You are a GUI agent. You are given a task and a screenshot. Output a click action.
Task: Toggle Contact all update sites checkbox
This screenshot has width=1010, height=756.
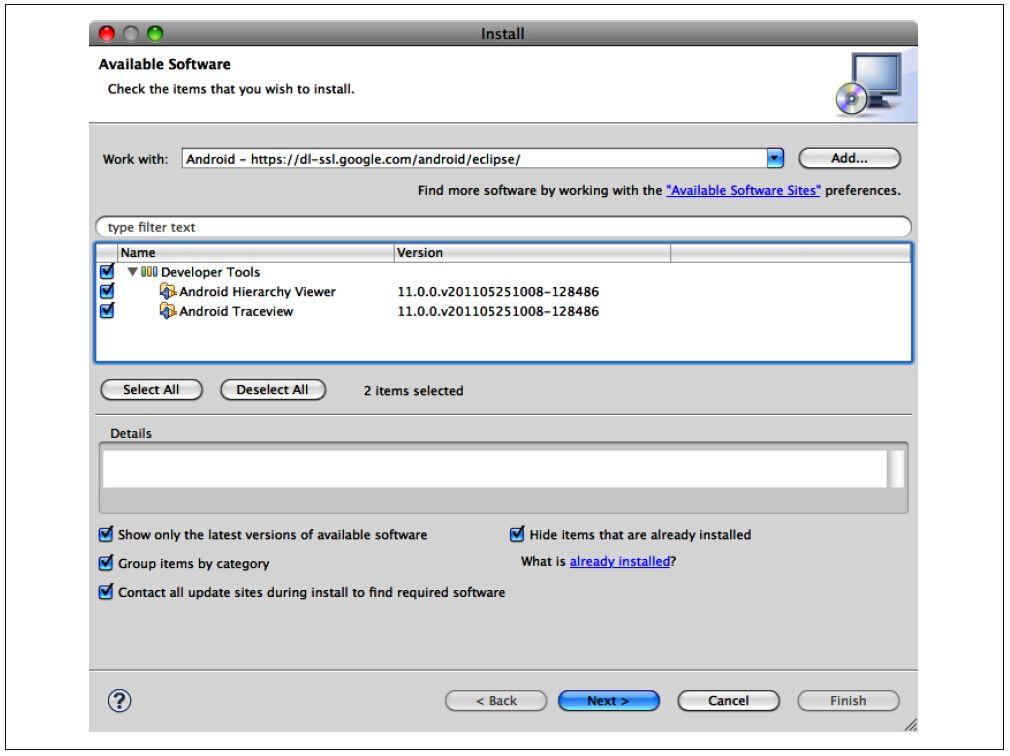pyautogui.click(x=106, y=592)
